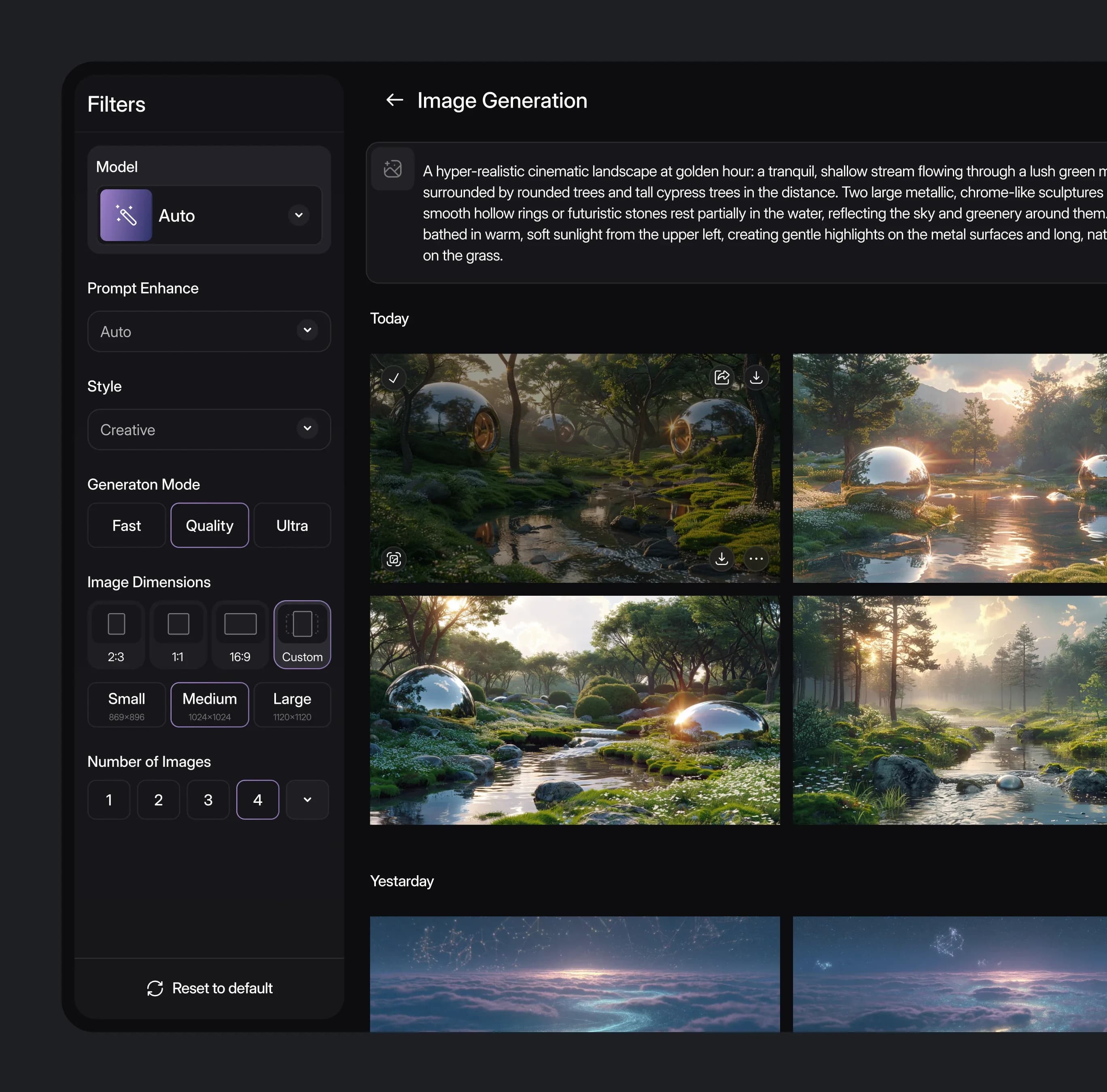Open the Prompt Enhance dropdown

pos(209,332)
